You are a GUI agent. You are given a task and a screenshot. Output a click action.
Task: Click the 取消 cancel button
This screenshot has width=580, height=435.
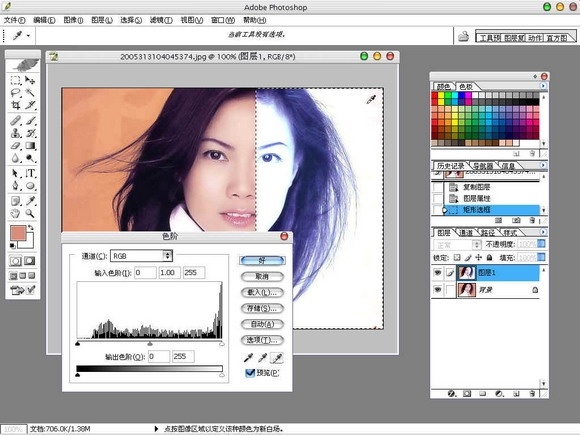[262, 276]
